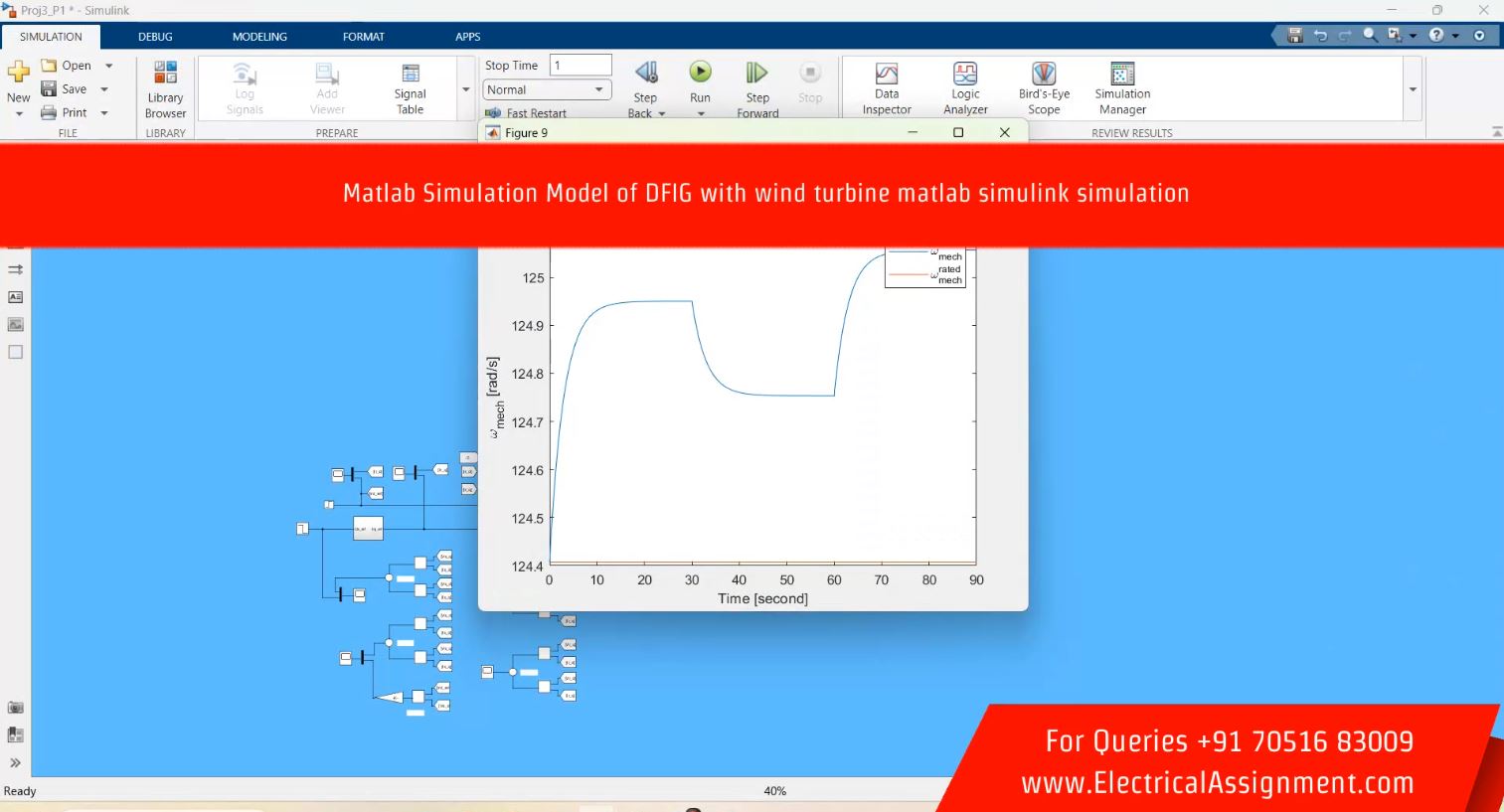Expand the Help dropdown arrow
Viewport: 1504px width, 812px height.
tap(1455, 36)
